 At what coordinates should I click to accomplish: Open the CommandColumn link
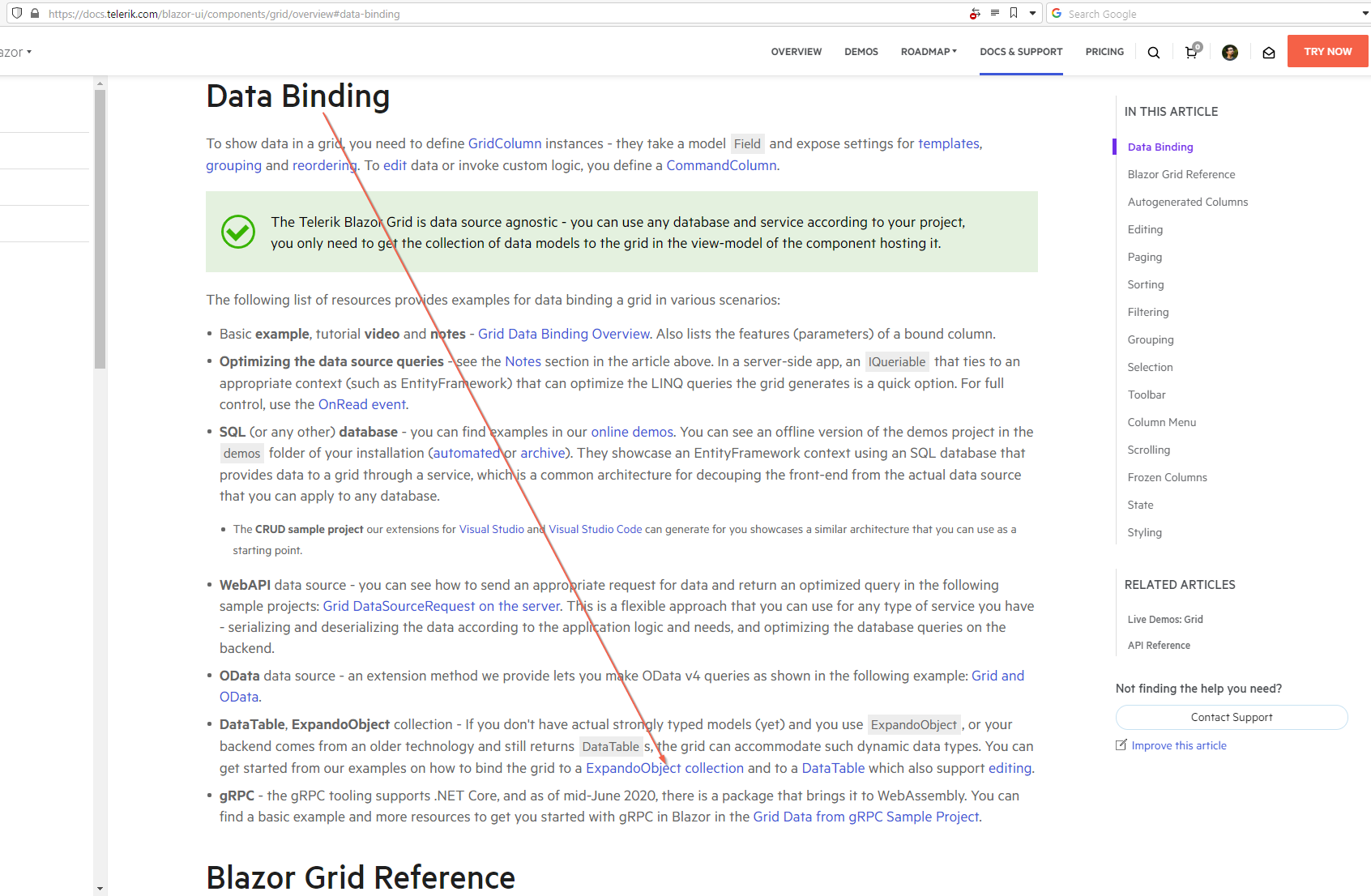[x=721, y=165]
